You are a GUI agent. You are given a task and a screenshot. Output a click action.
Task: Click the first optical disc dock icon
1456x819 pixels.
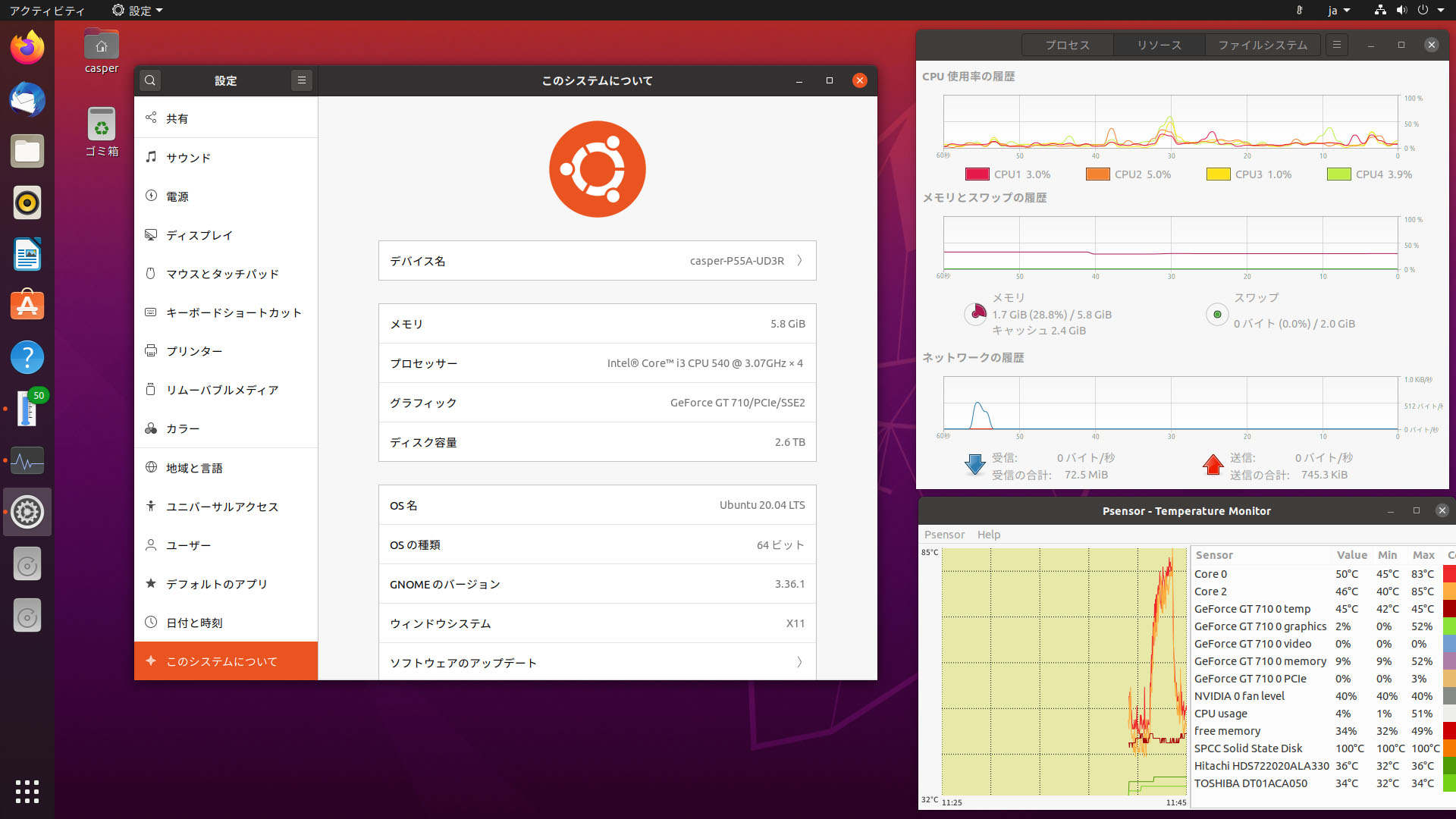27,565
